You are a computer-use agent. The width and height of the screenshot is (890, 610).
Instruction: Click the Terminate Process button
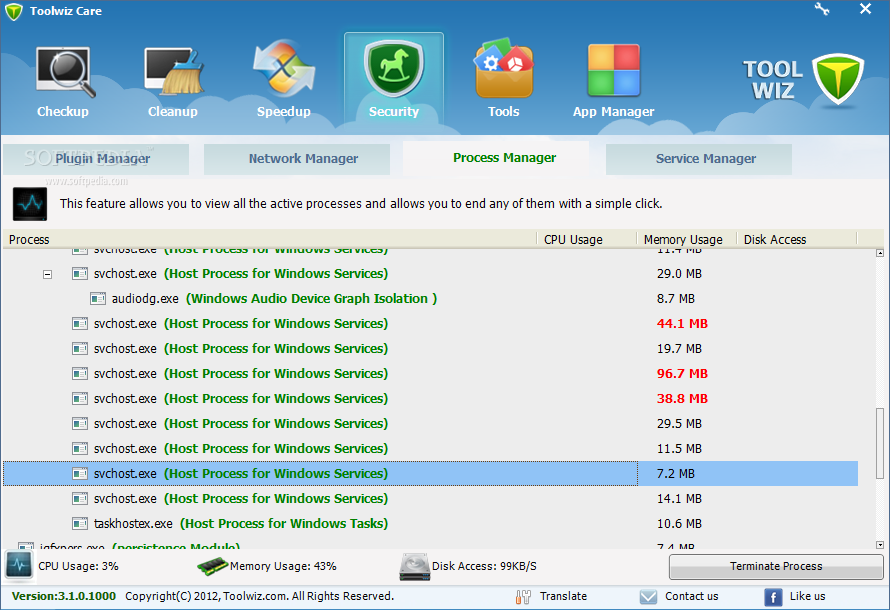click(x=776, y=566)
